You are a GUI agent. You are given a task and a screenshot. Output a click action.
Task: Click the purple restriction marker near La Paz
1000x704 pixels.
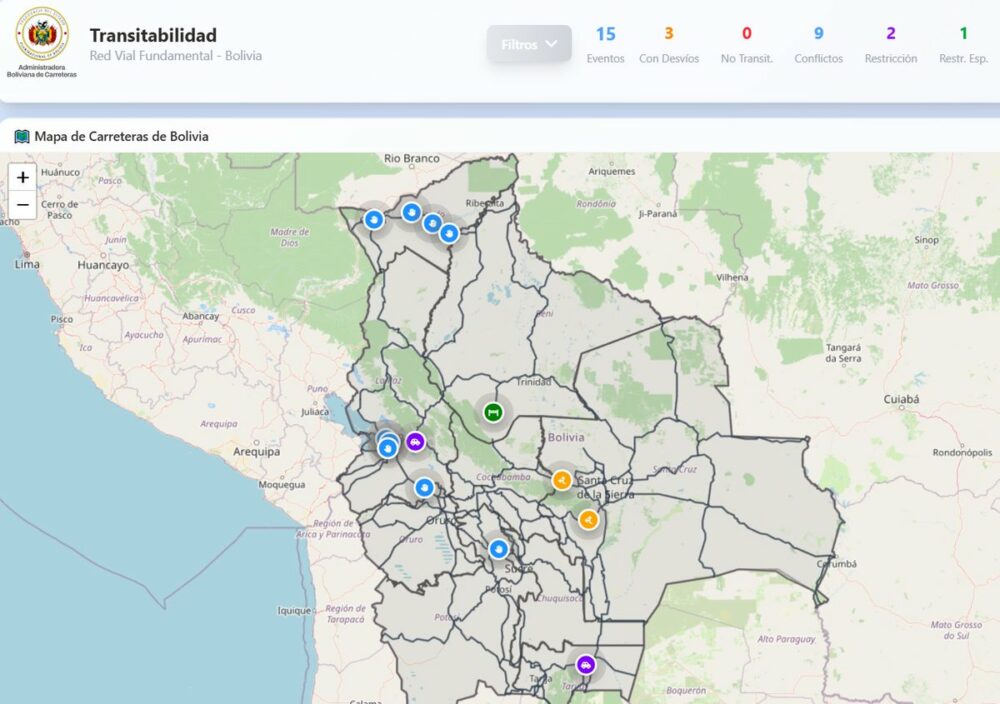415,442
